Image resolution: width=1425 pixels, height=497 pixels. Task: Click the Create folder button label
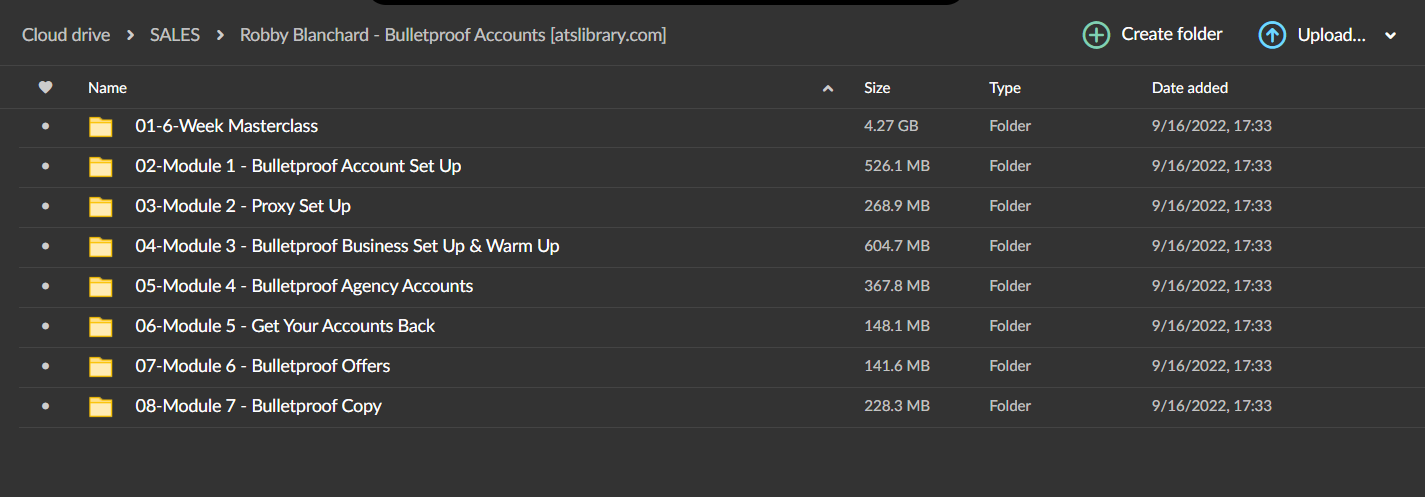[x=1172, y=34]
